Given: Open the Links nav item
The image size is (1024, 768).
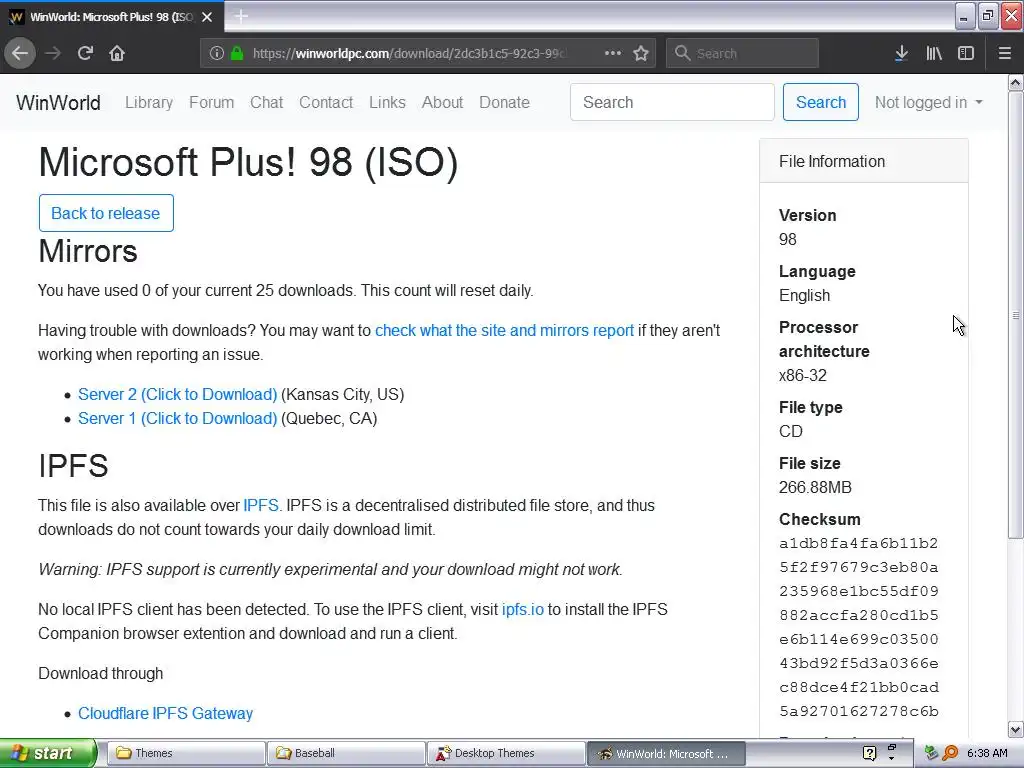Looking at the screenshot, I should (x=387, y=103).
